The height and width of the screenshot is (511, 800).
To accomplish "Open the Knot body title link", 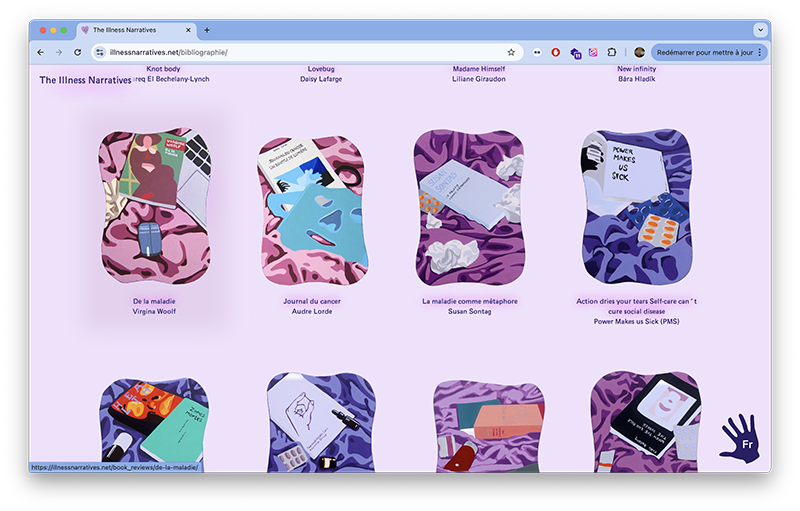I will (x=163, y=69).
